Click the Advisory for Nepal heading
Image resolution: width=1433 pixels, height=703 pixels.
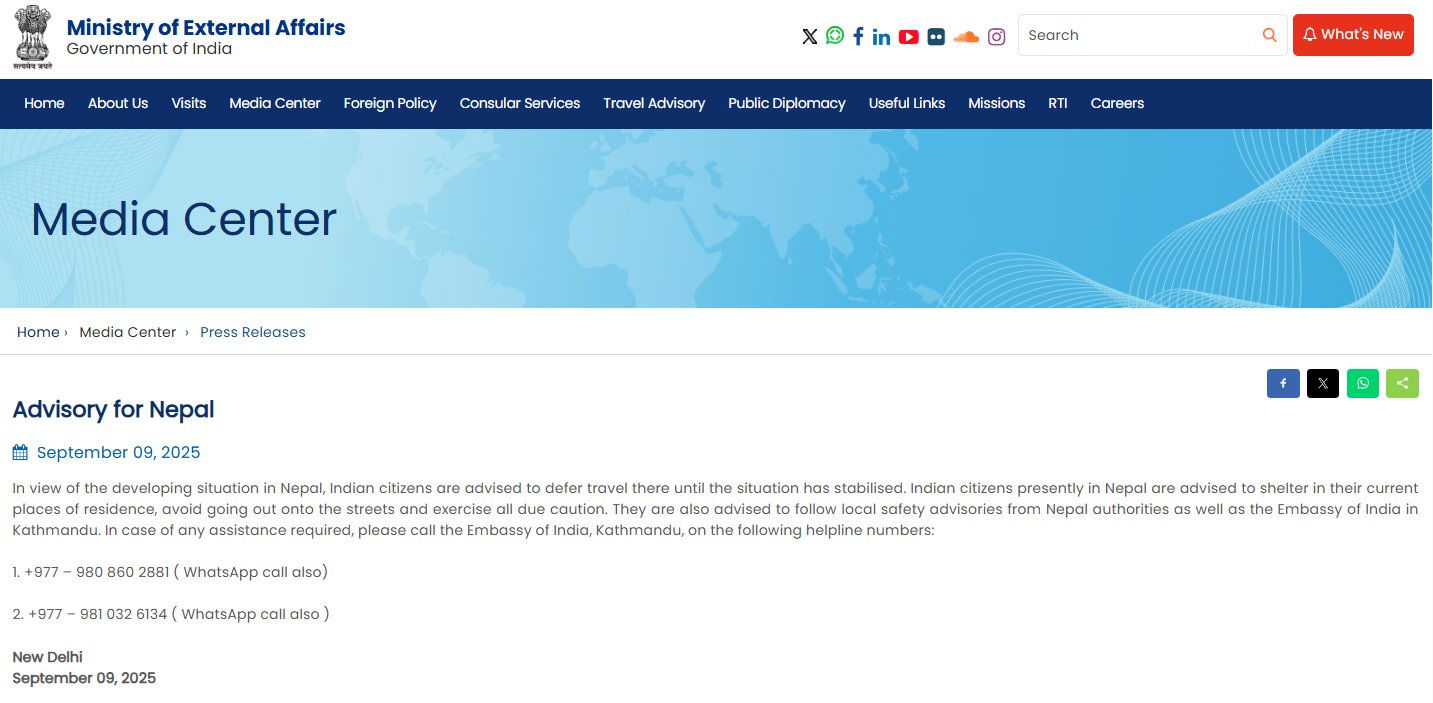(113, 409)
